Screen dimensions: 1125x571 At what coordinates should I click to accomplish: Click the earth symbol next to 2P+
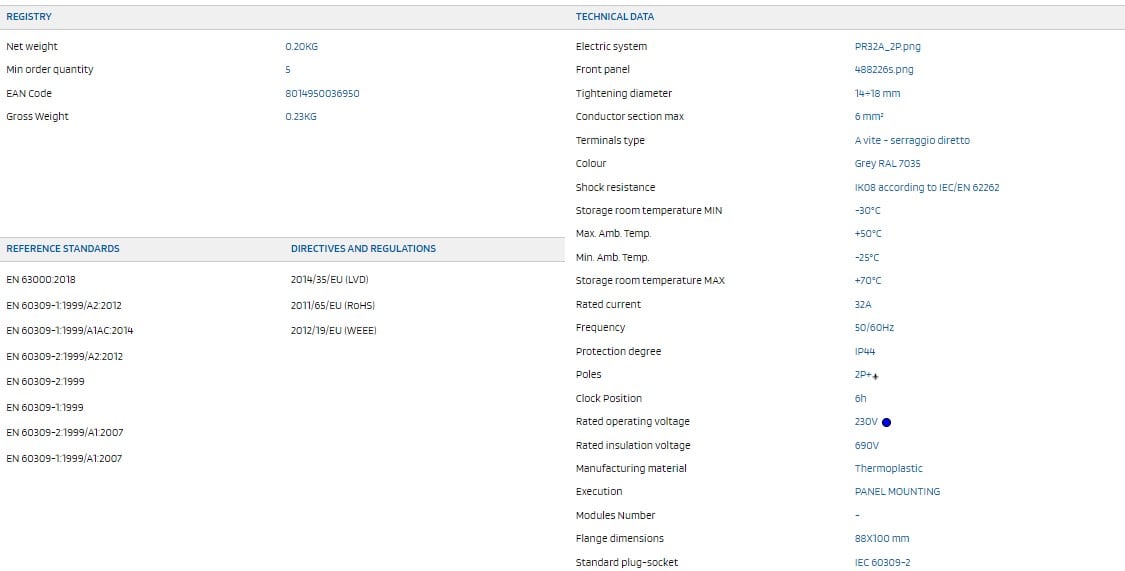[877, 376]
